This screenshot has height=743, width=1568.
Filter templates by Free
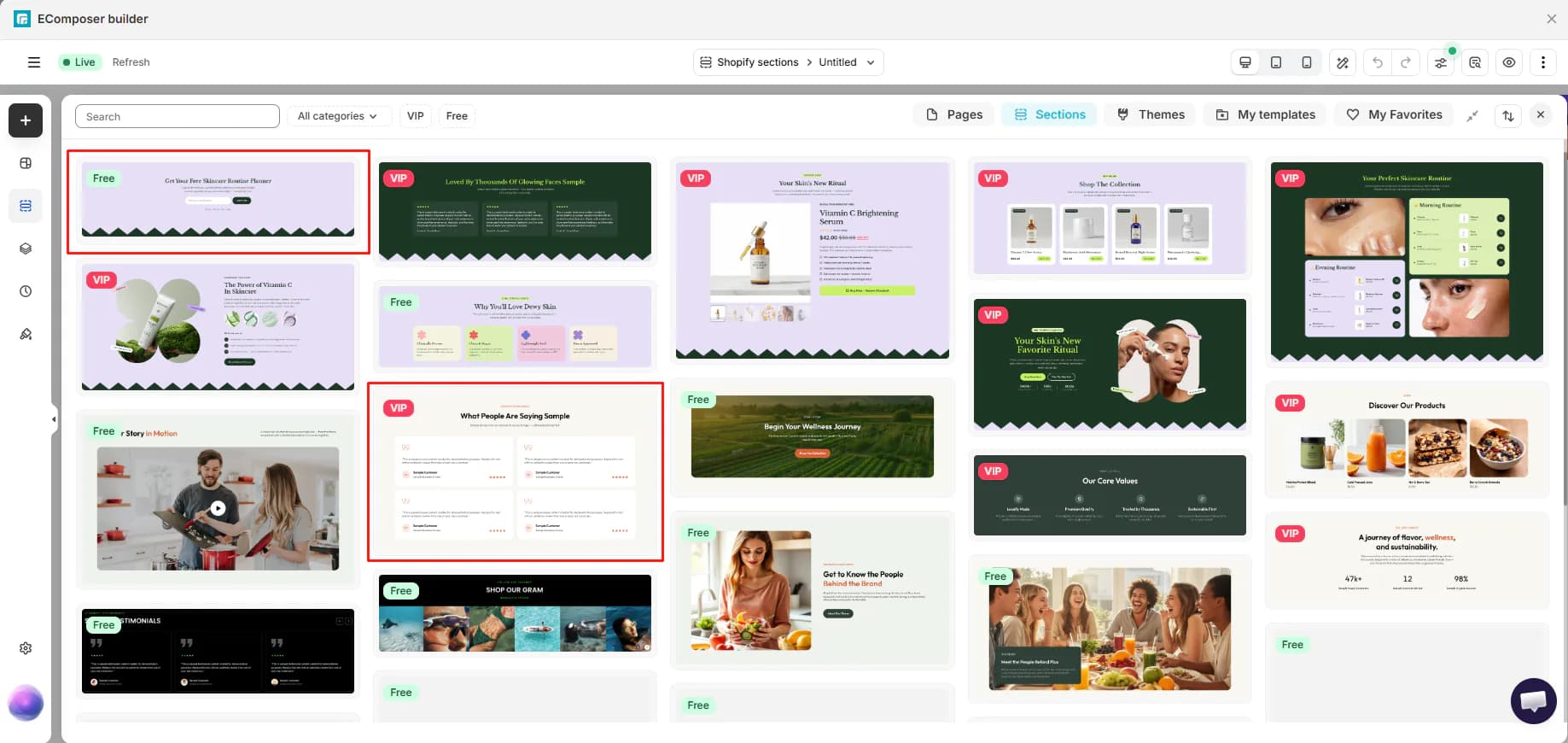[x=457, y=116]
